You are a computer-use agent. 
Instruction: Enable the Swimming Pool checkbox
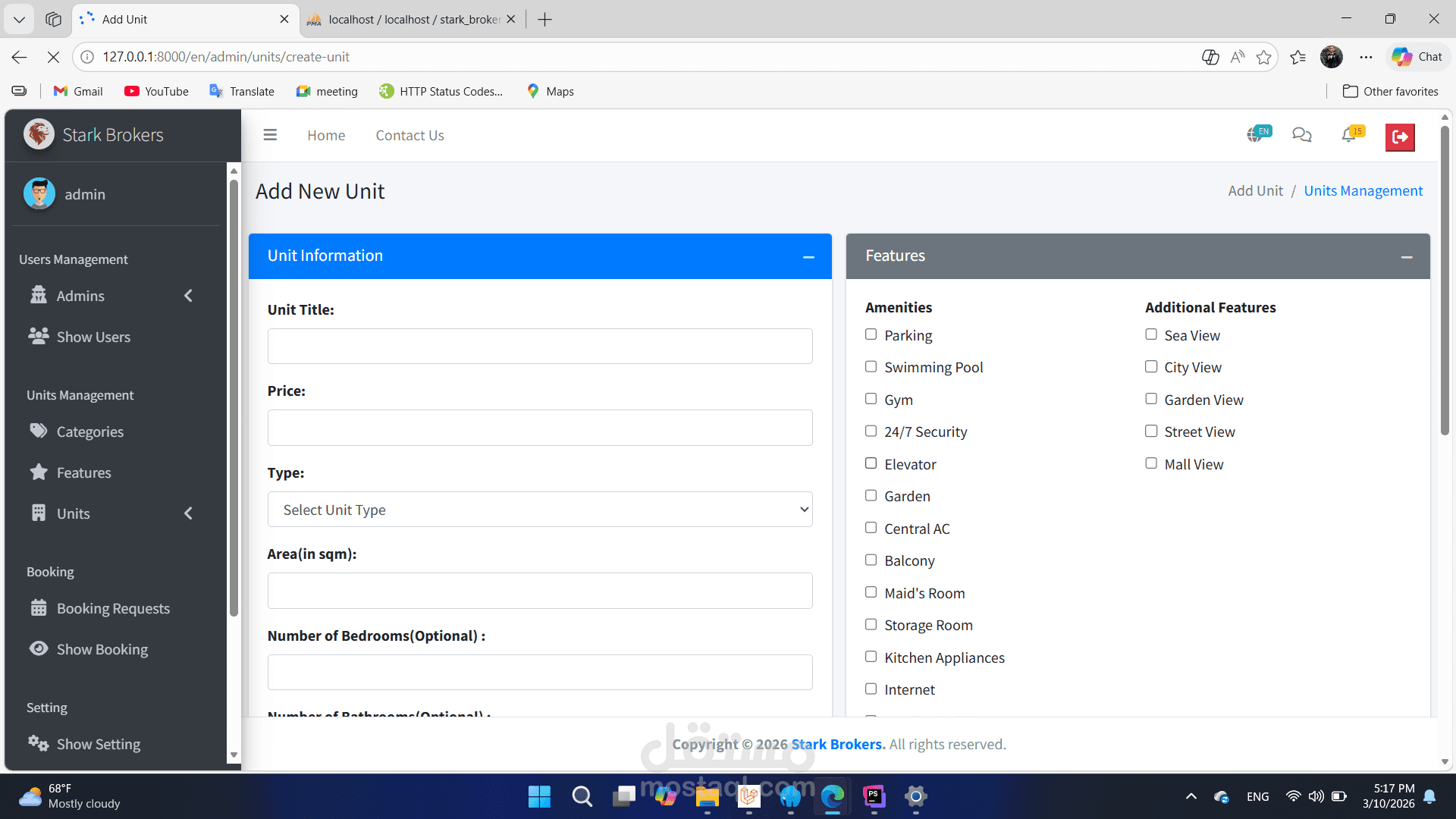pyautogui.click(x=871, y=367)
